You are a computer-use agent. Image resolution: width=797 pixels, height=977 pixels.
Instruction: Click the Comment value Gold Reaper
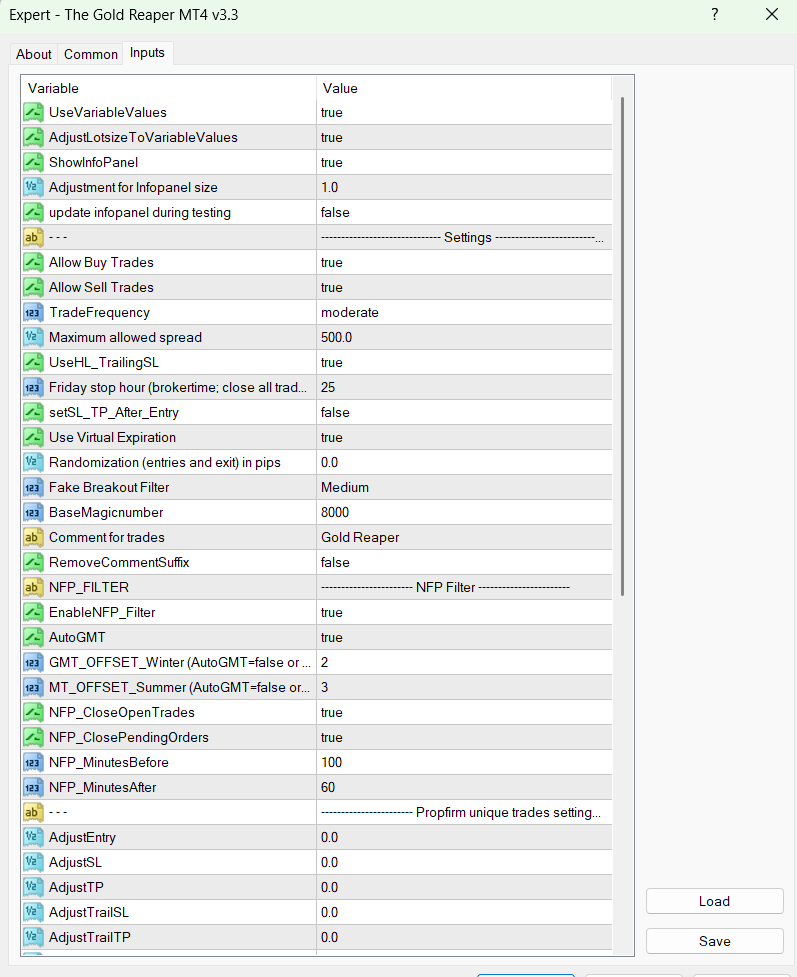[360, 537]
